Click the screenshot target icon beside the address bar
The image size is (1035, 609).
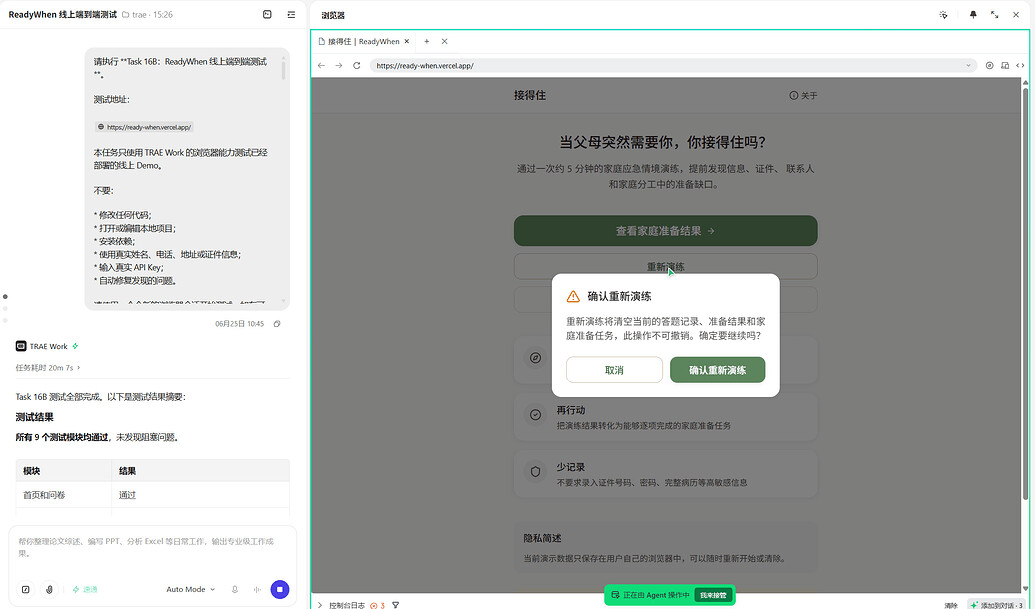point(989,65)
